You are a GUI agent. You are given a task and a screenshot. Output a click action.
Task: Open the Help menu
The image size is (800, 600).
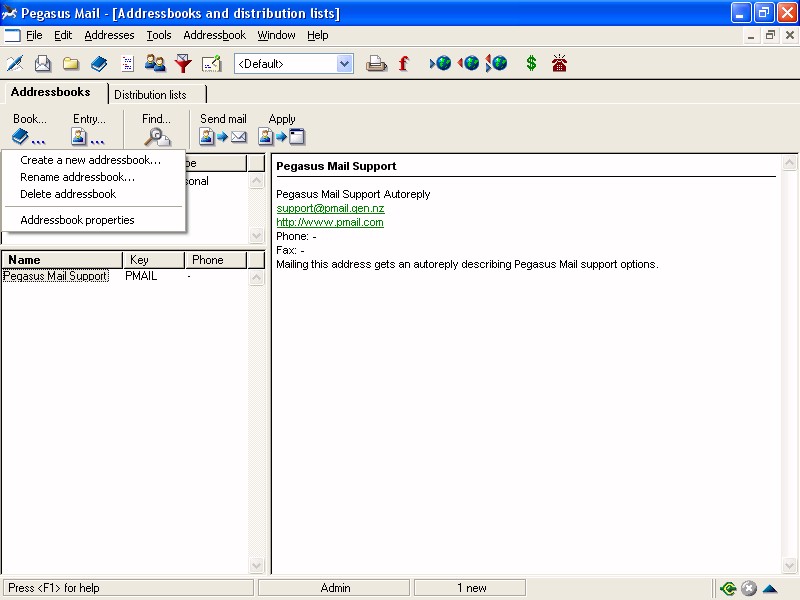point(317,35)
